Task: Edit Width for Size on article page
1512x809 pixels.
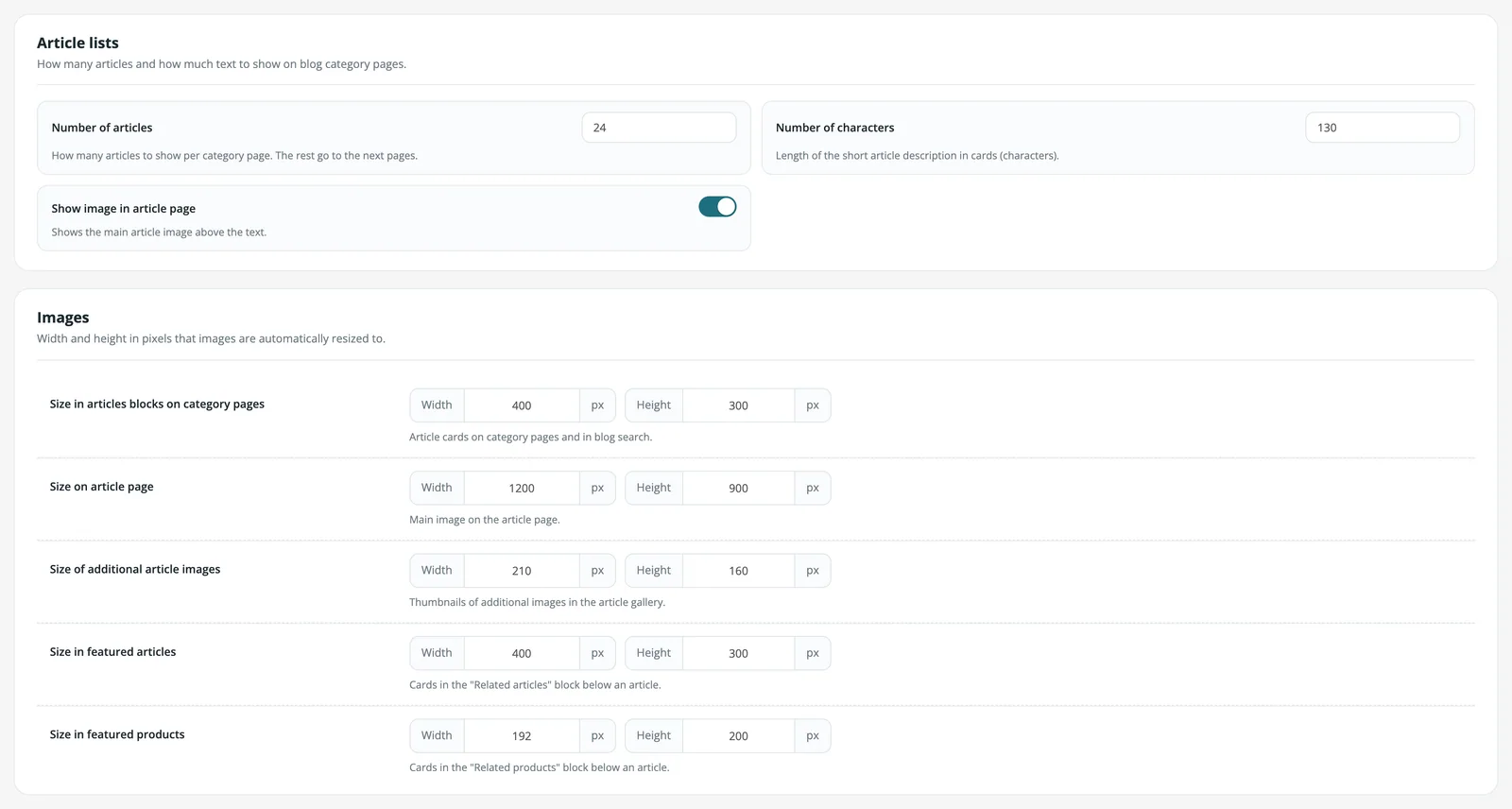Action: [x=522, y=488]
